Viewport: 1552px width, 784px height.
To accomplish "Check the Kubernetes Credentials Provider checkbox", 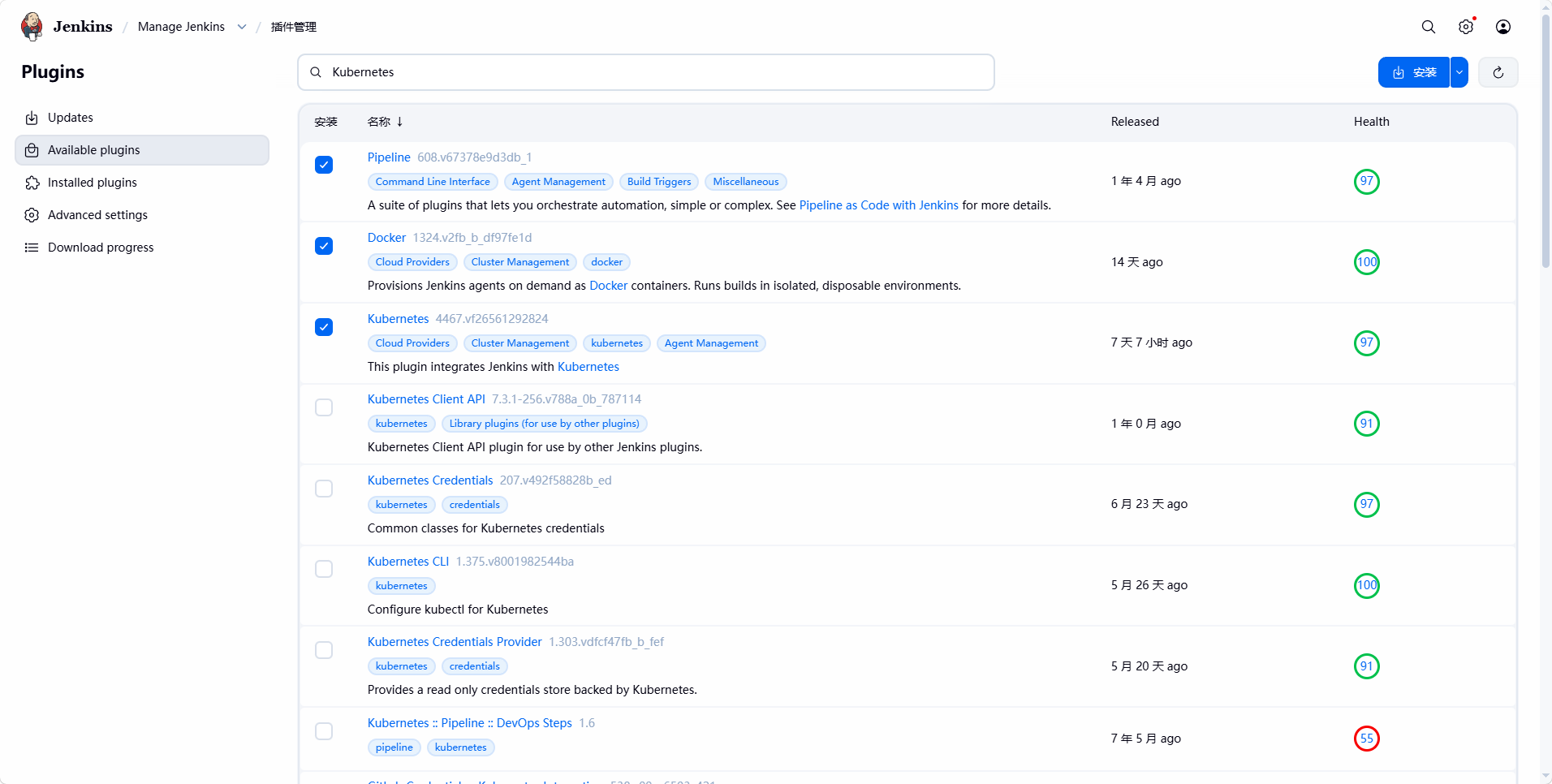I will point(324,650).
